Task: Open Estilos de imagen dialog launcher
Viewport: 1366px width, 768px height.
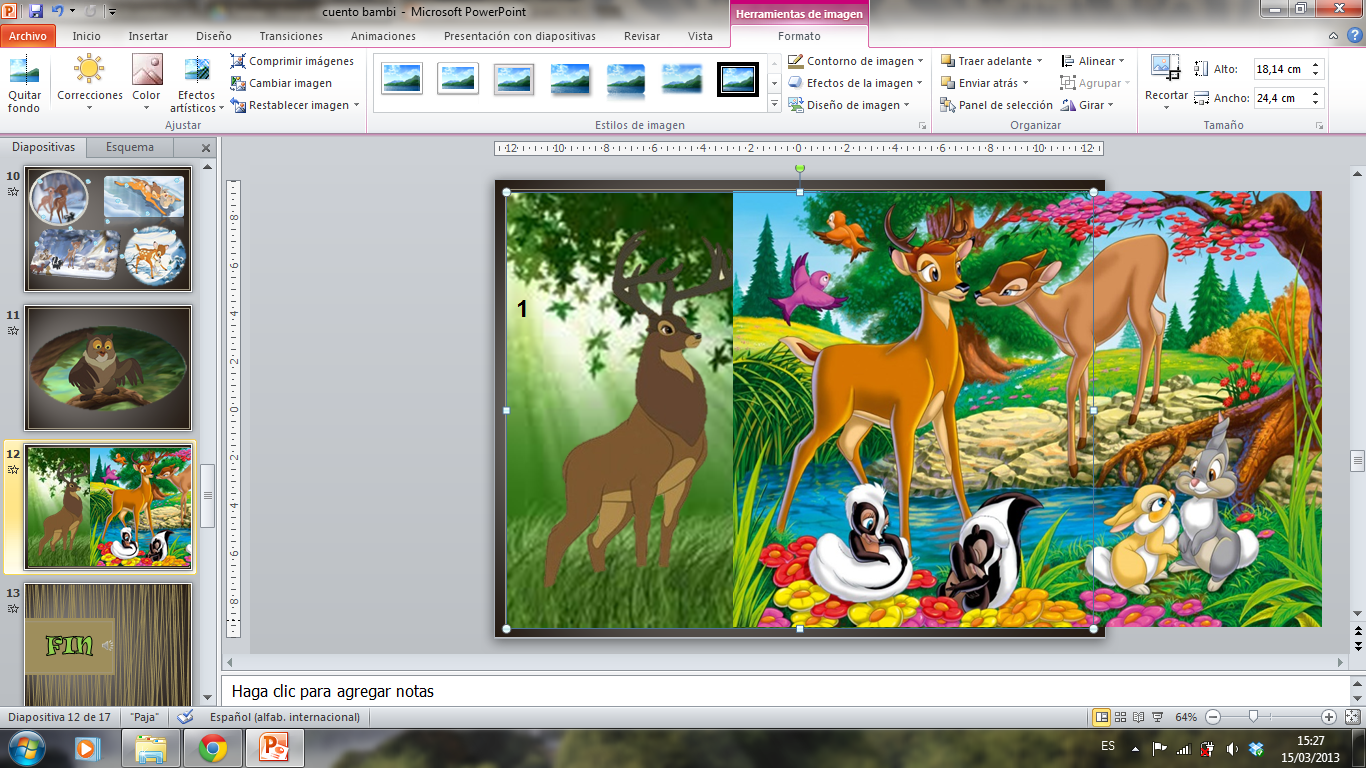Action: [922, 126]
